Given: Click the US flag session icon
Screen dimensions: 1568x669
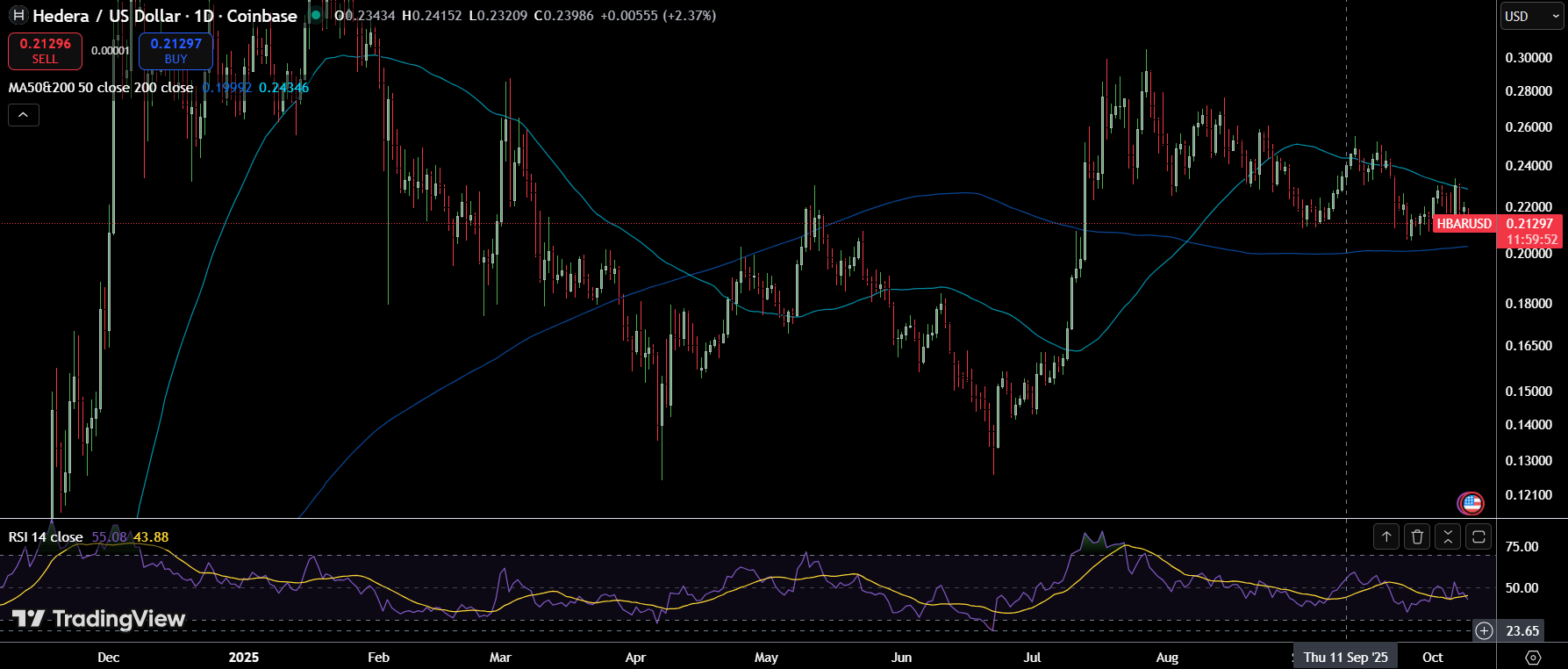Looking at the screenshot, I should [x=1471, y=503].
